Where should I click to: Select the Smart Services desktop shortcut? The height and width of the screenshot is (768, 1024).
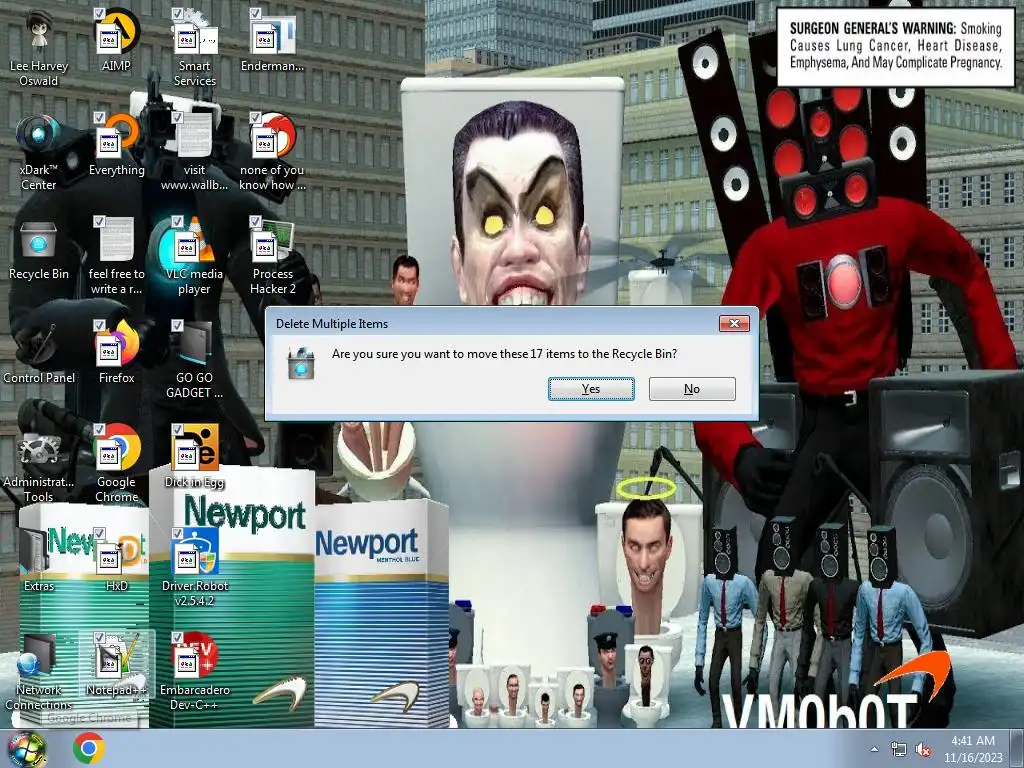tap(195, 48)
